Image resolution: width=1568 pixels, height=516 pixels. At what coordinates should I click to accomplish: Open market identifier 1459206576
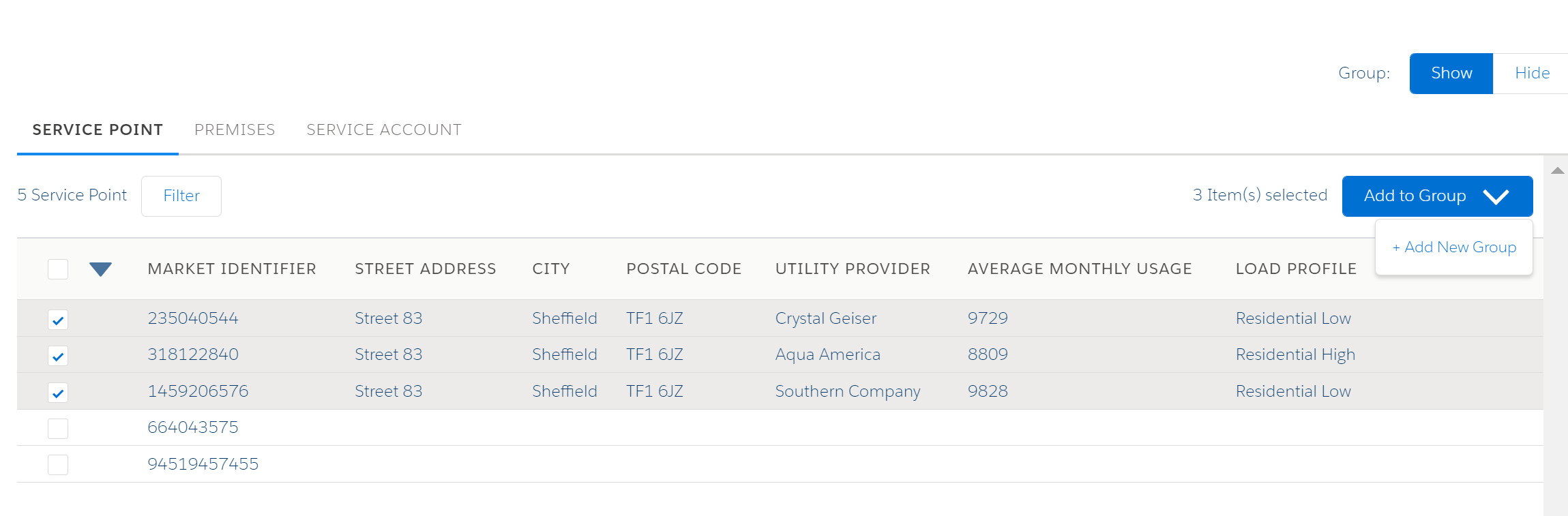click(198, 391)
